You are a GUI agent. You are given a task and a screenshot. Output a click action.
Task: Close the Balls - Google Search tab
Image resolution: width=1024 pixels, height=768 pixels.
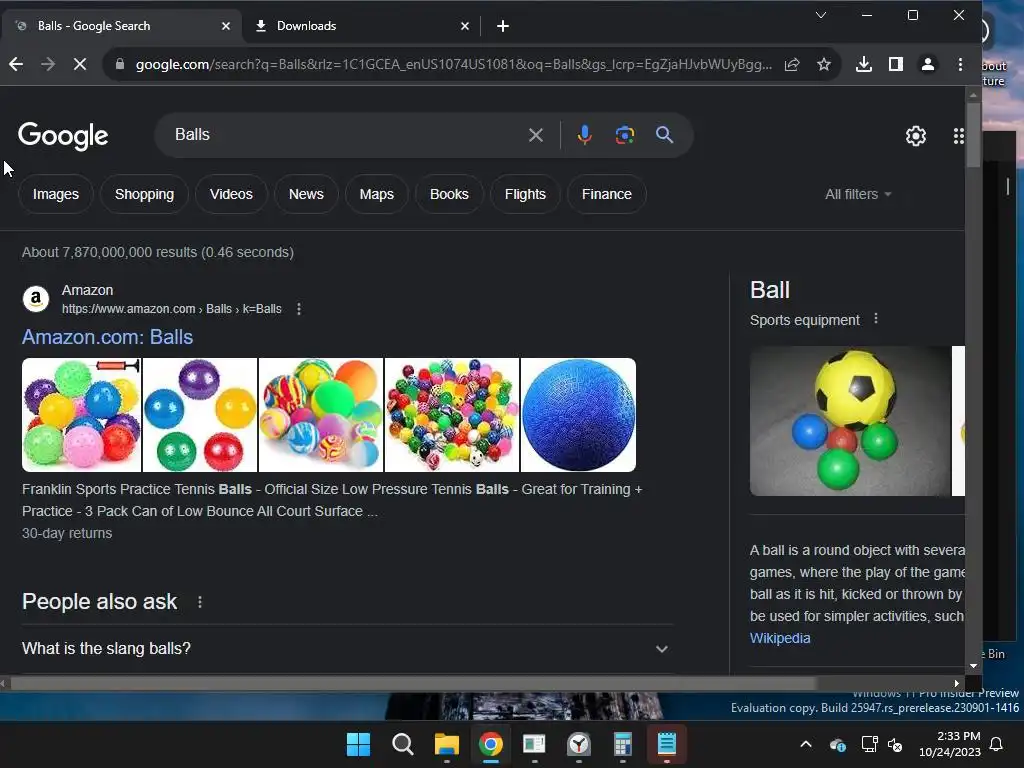coord(225,26)
